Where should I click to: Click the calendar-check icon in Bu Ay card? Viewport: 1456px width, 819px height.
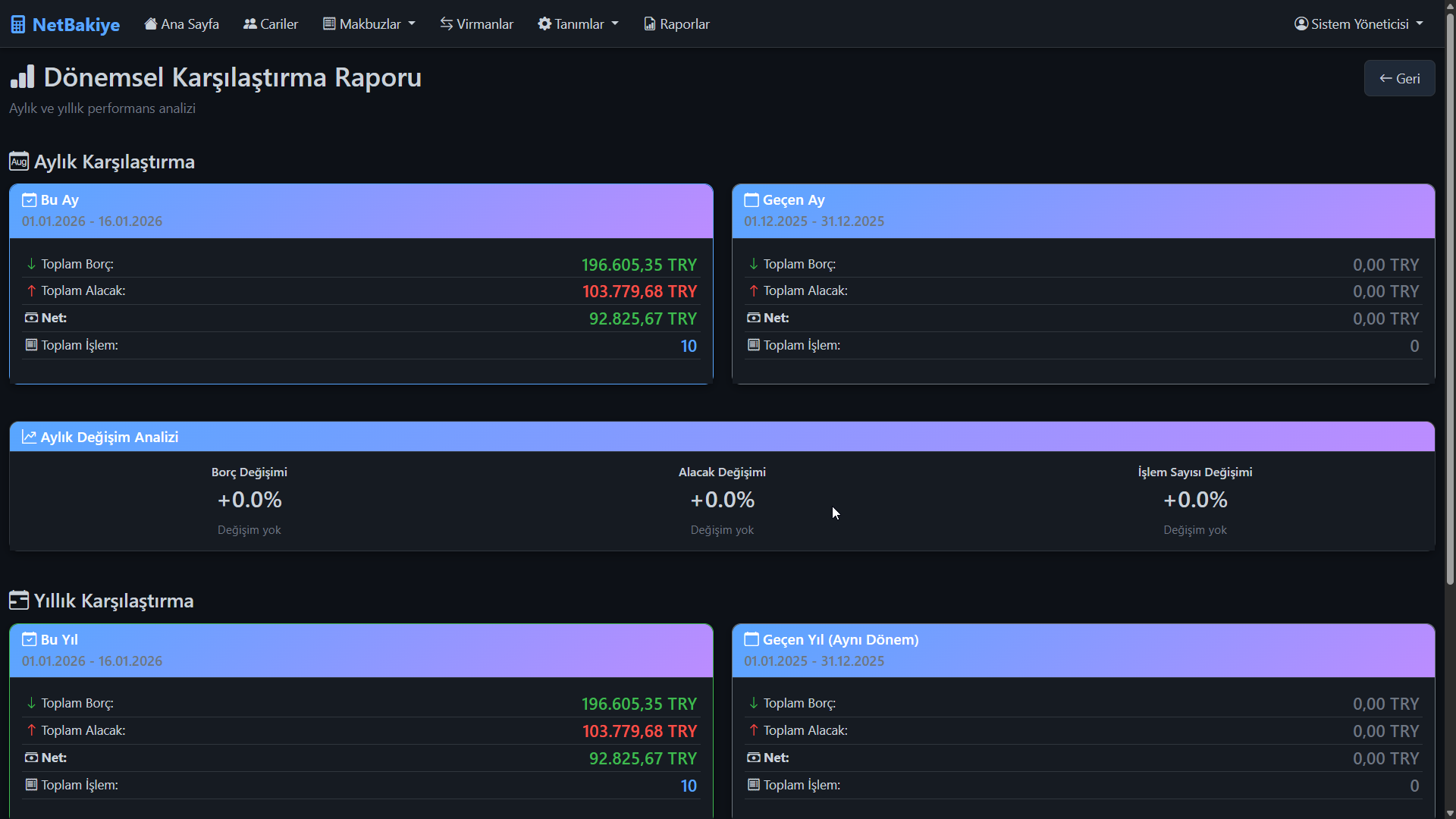[x=30, y=200]
